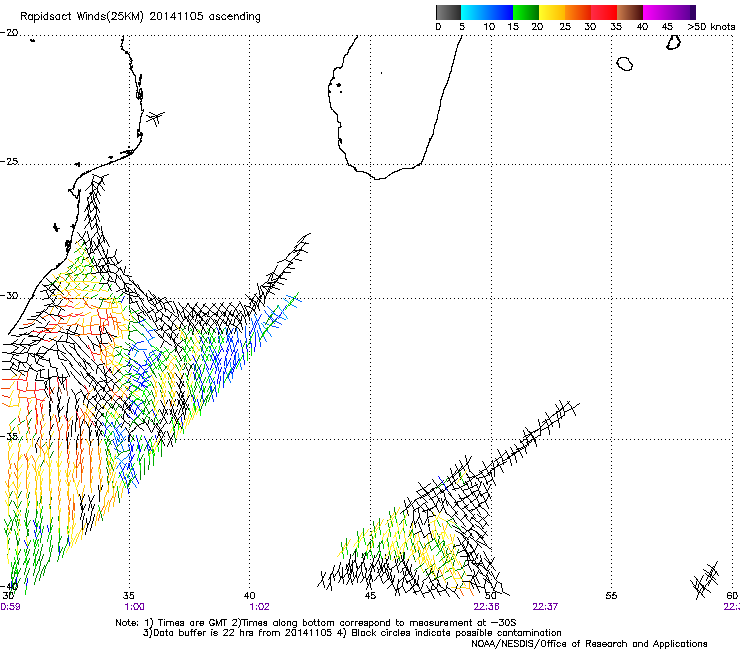Image resolution: width=740 pixels, height=650 pixels.
Task: Click the 'Data buffer is 22 hrs' note line
Action: tap(352, 633)
